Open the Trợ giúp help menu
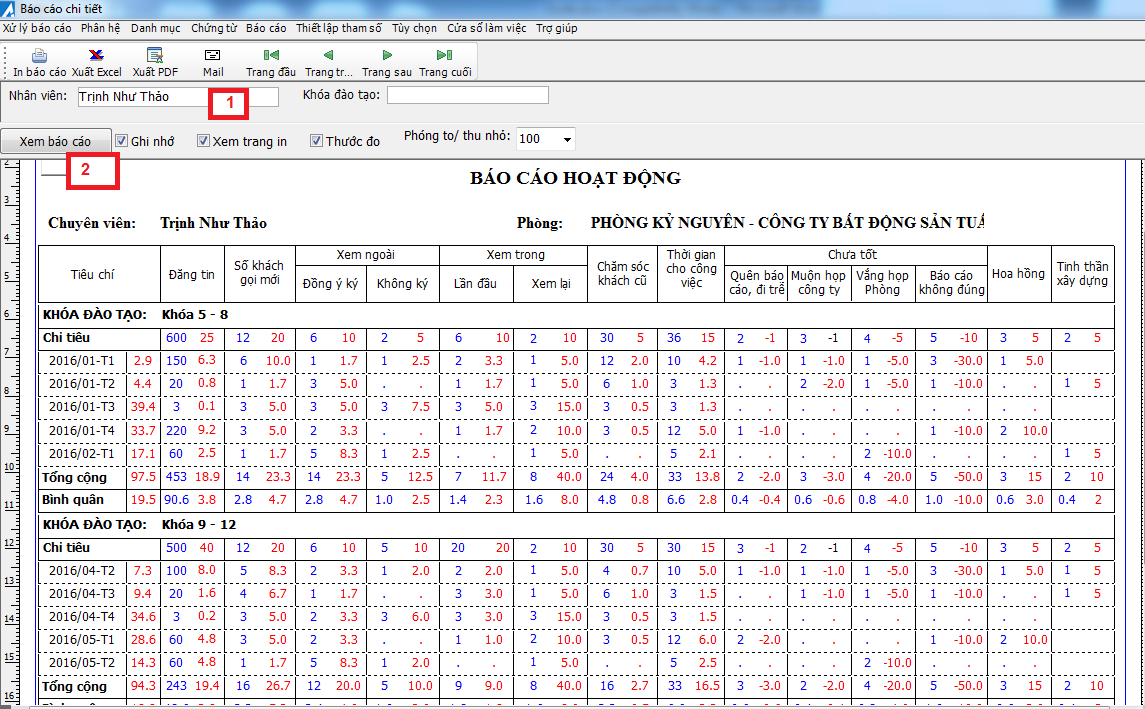Screen dimensions: 1145x709 (x=556, y=28)
